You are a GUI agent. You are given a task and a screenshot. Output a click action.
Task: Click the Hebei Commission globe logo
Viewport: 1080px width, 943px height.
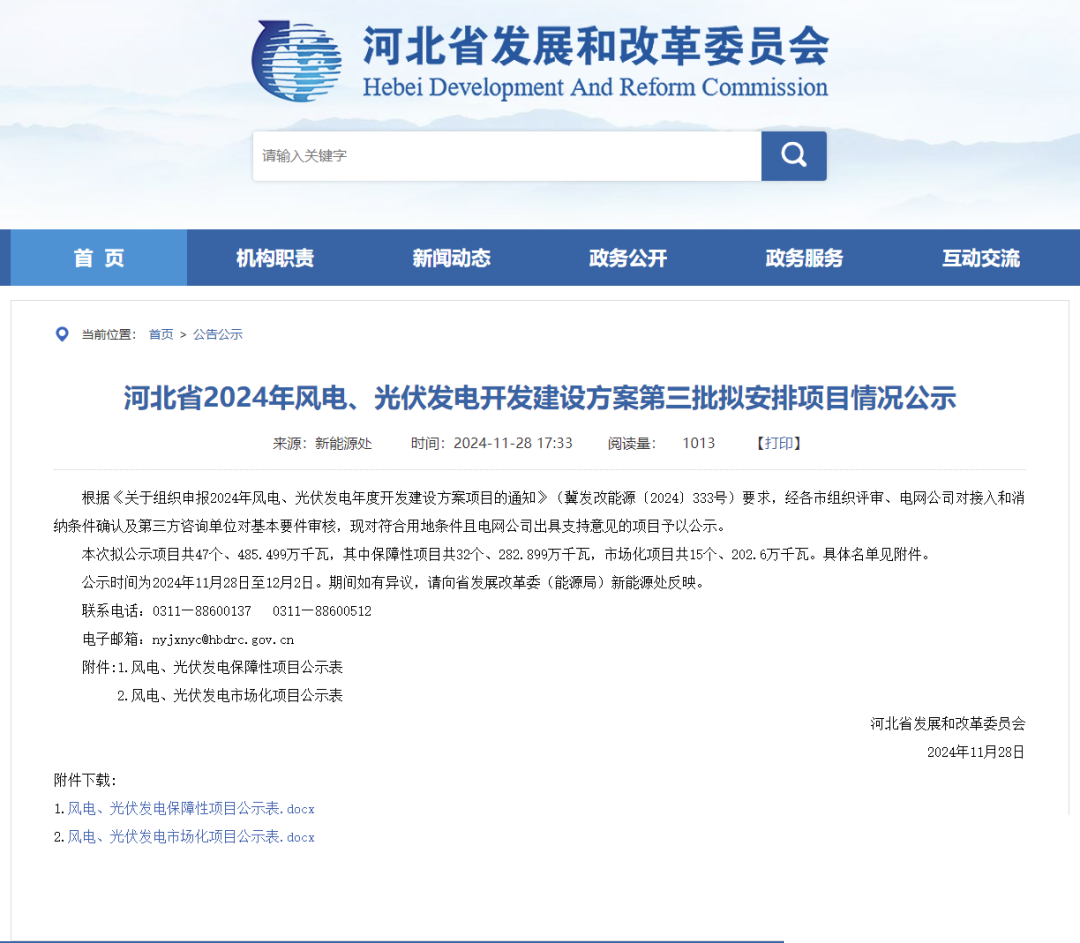pyautogui.click(x=296, y=61)
